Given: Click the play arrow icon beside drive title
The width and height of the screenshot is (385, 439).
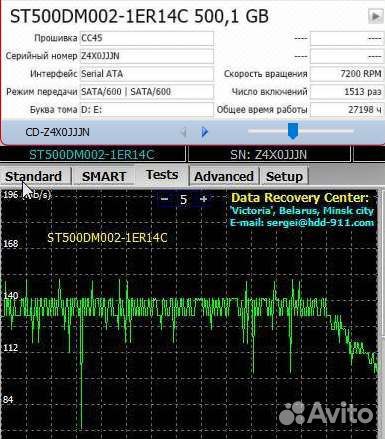Looking at the screenshot, I should (375, 16).
